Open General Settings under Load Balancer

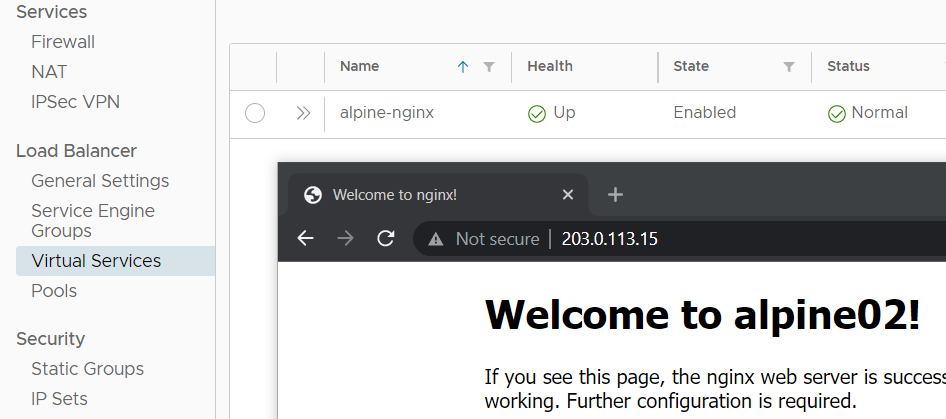[x=100, y=181]
